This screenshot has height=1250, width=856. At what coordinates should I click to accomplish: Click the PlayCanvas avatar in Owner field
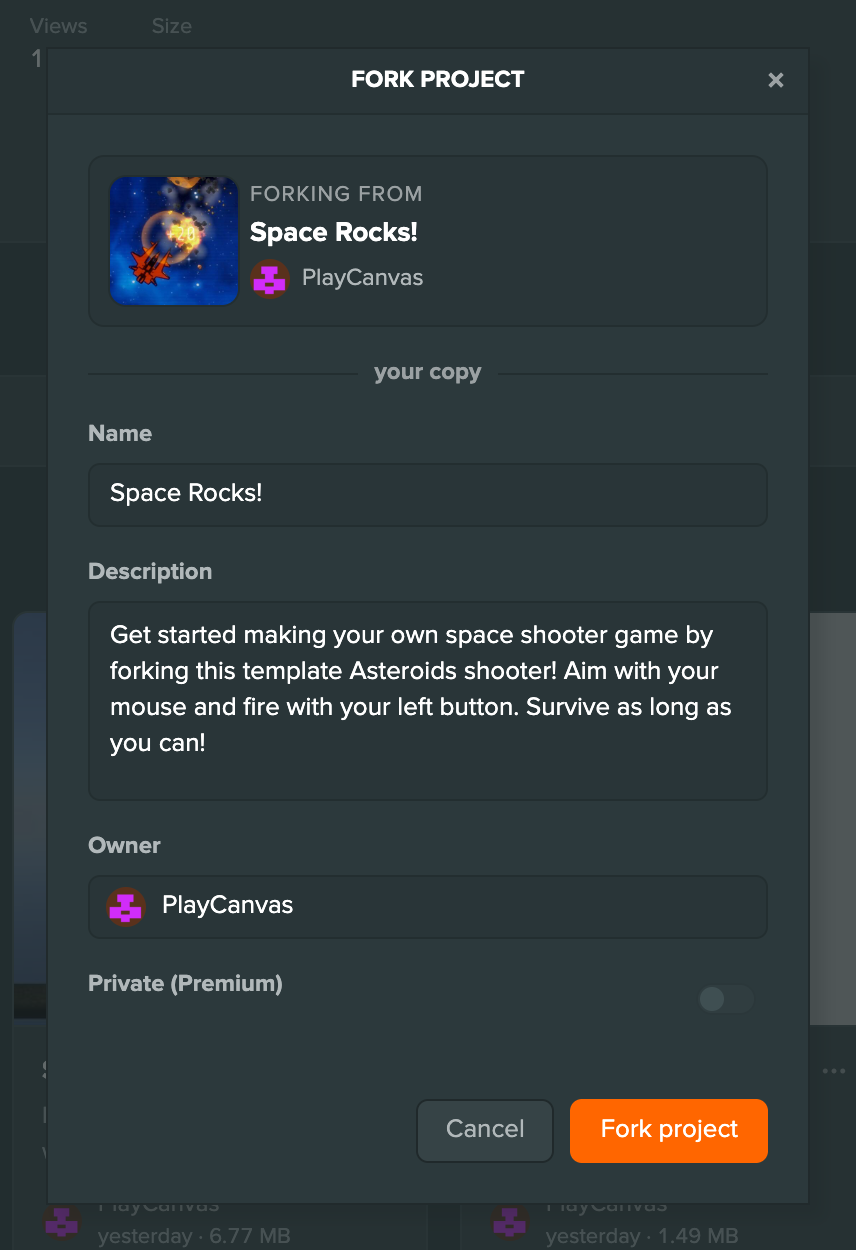[126, 907]
